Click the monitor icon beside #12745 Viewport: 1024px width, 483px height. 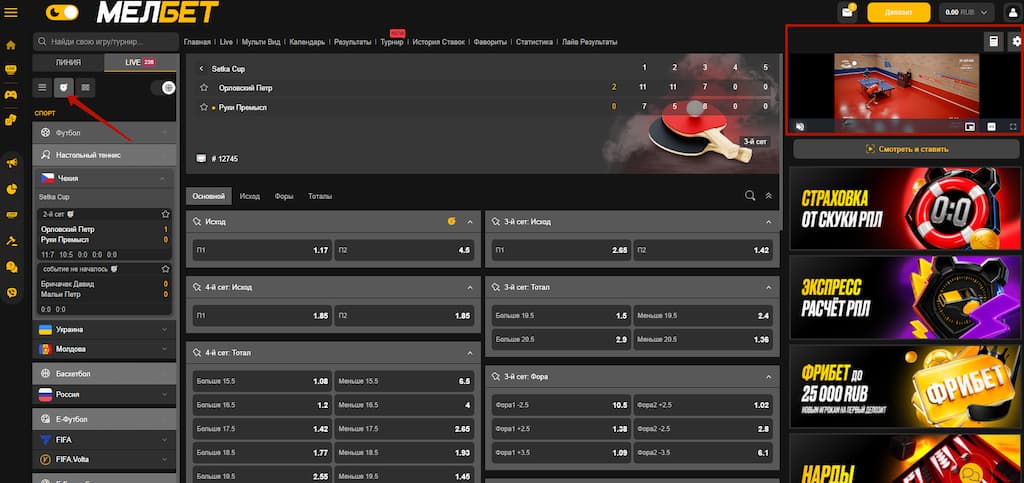click(x=201, y=159)
